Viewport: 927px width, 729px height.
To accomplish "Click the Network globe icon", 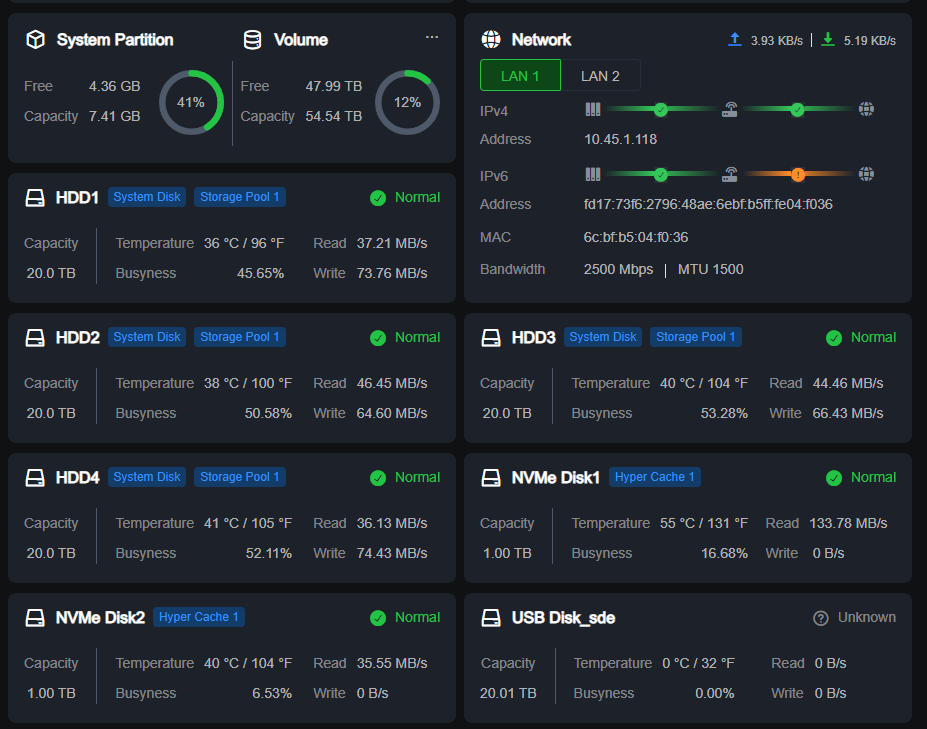I will (x=491, y=40).
